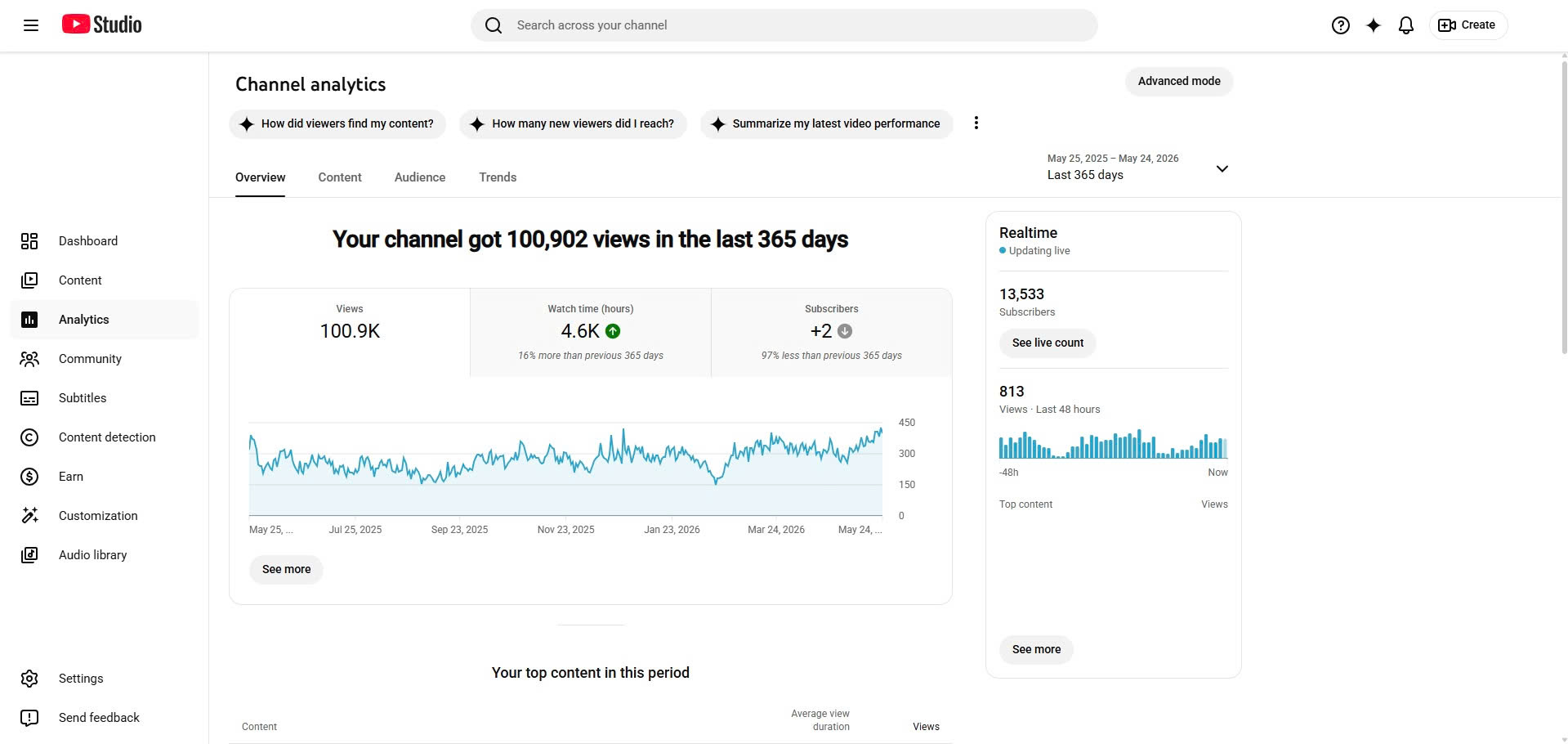Viewport: 1568px width, 744px height.
Task: Open the three-dot more prompts menu
Action: tap(976, 123)
